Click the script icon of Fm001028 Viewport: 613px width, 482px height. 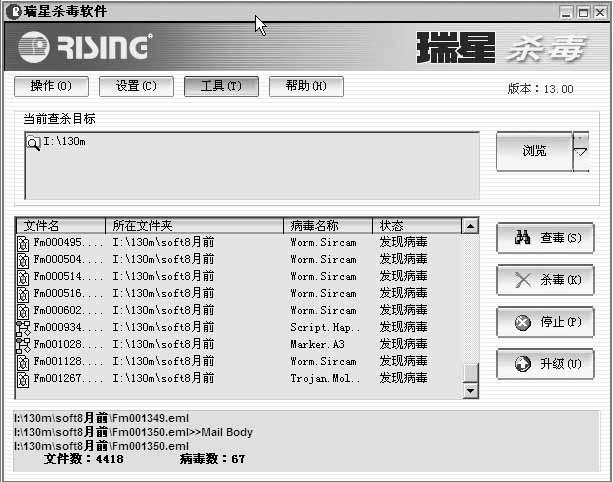click(x=23, y=346)
